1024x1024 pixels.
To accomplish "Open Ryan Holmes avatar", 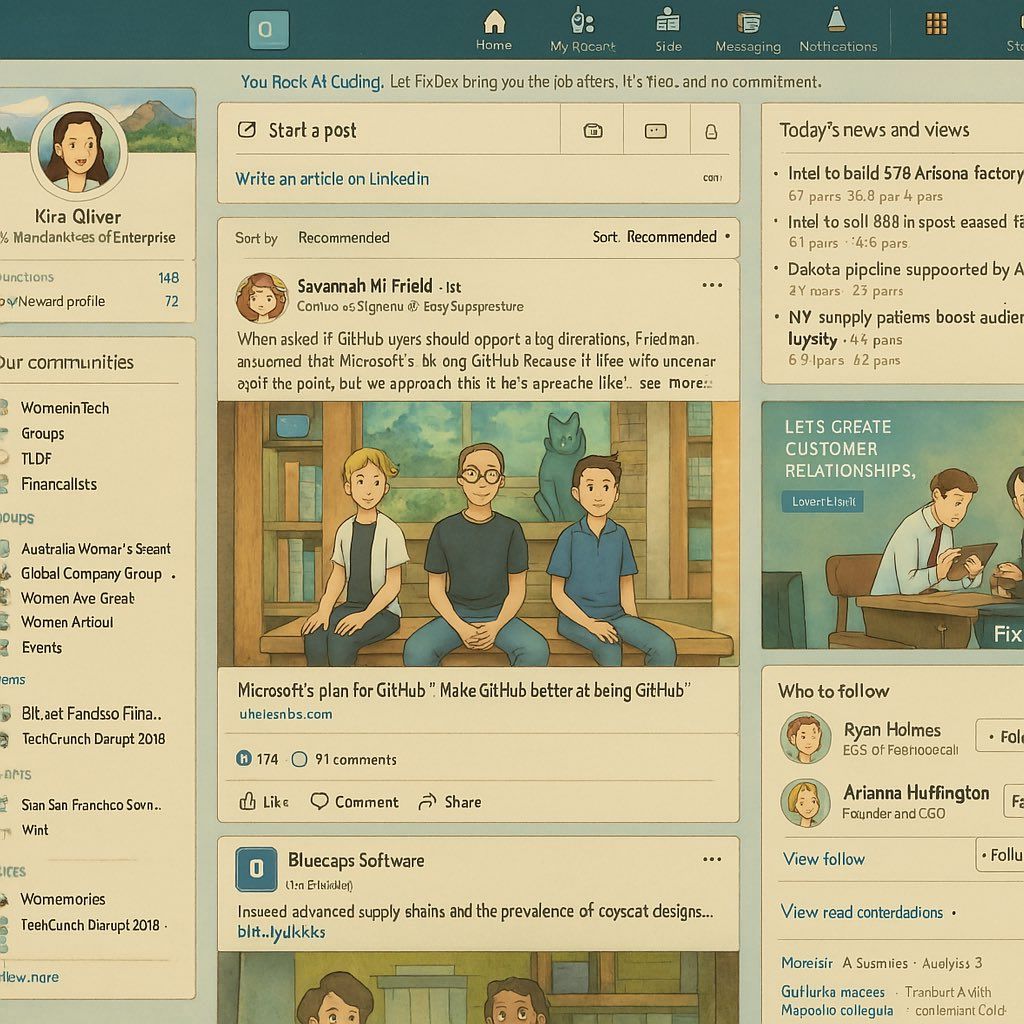I will coord(805,737).
